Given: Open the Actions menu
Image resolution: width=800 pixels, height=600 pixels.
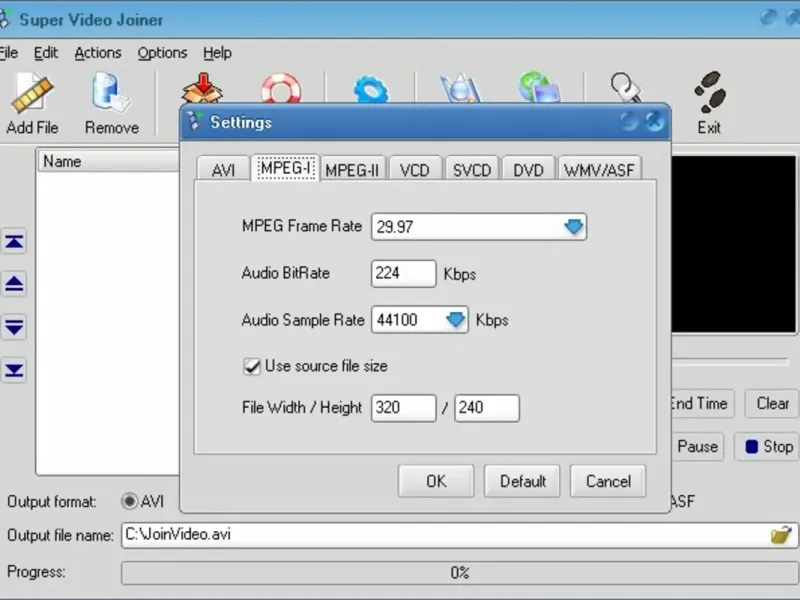Looking at the screenshot, I should point(98,53).
